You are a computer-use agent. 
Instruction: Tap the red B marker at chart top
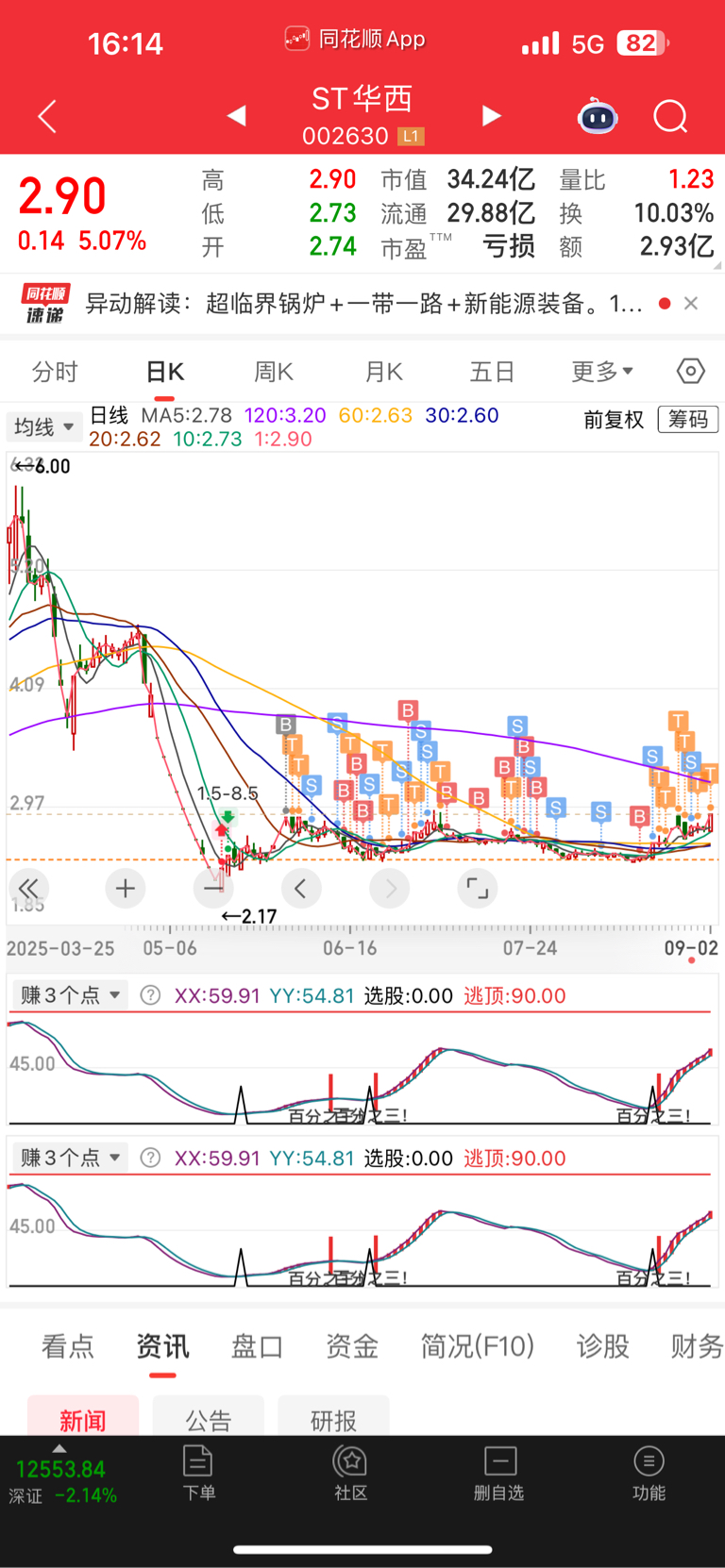408,710
